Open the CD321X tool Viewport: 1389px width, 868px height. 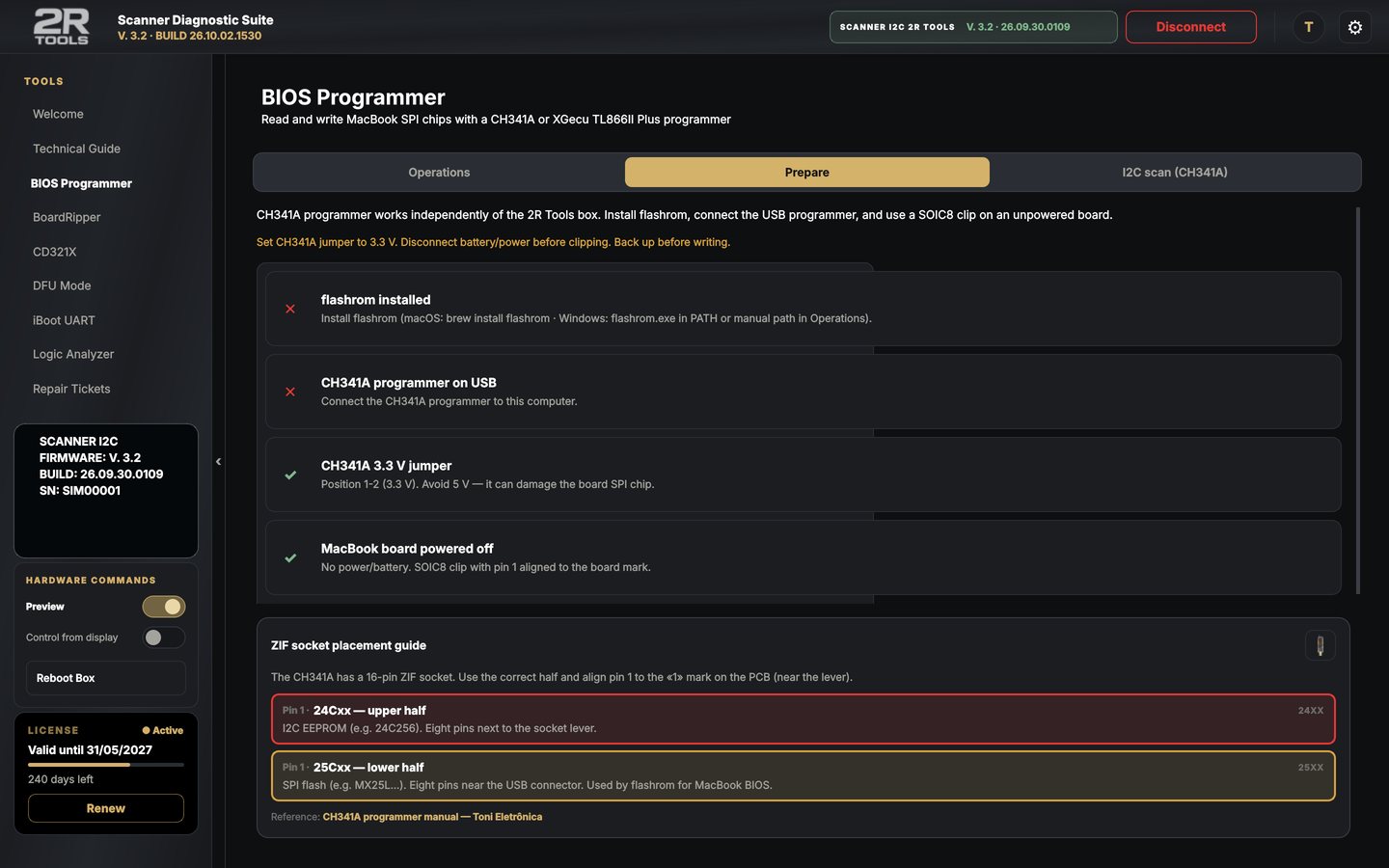click(54, 252)
